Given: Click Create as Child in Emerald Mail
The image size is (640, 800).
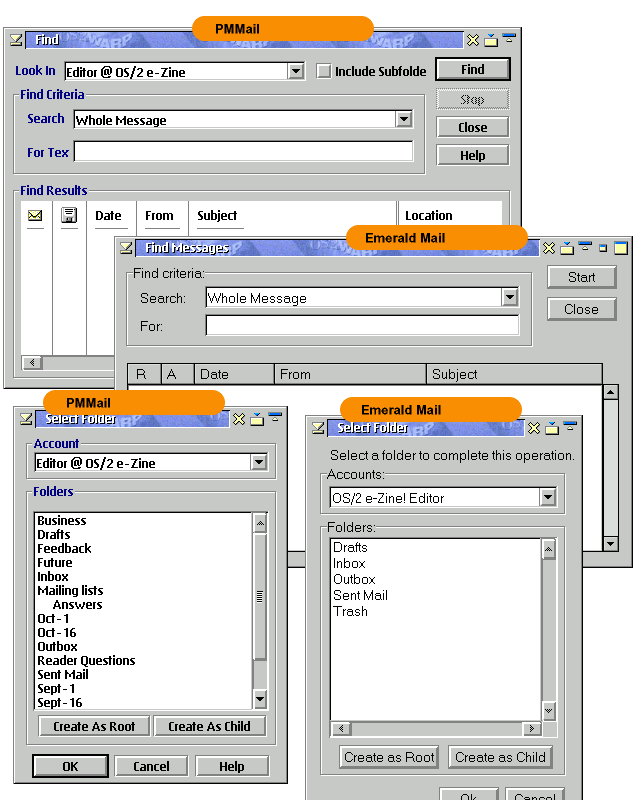Looking at the screenshot, I should pos(500,757).
